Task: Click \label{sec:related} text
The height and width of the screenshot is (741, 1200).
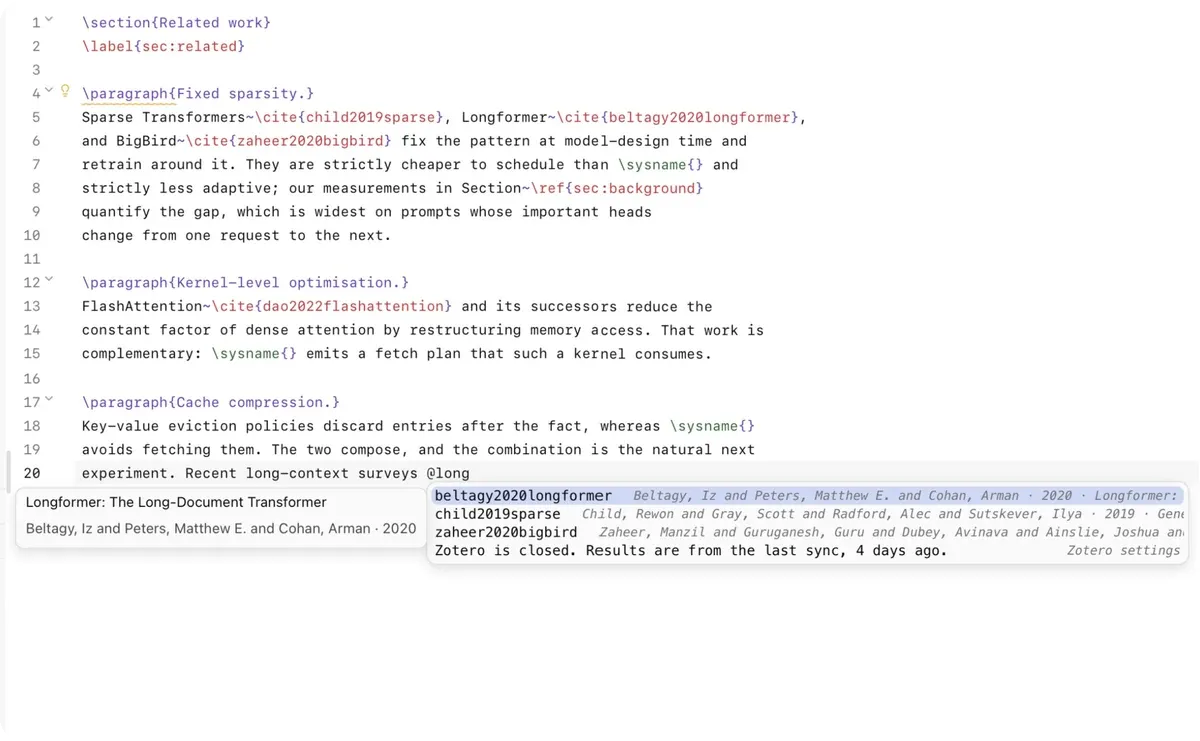Action: click(x=163, y=46)
